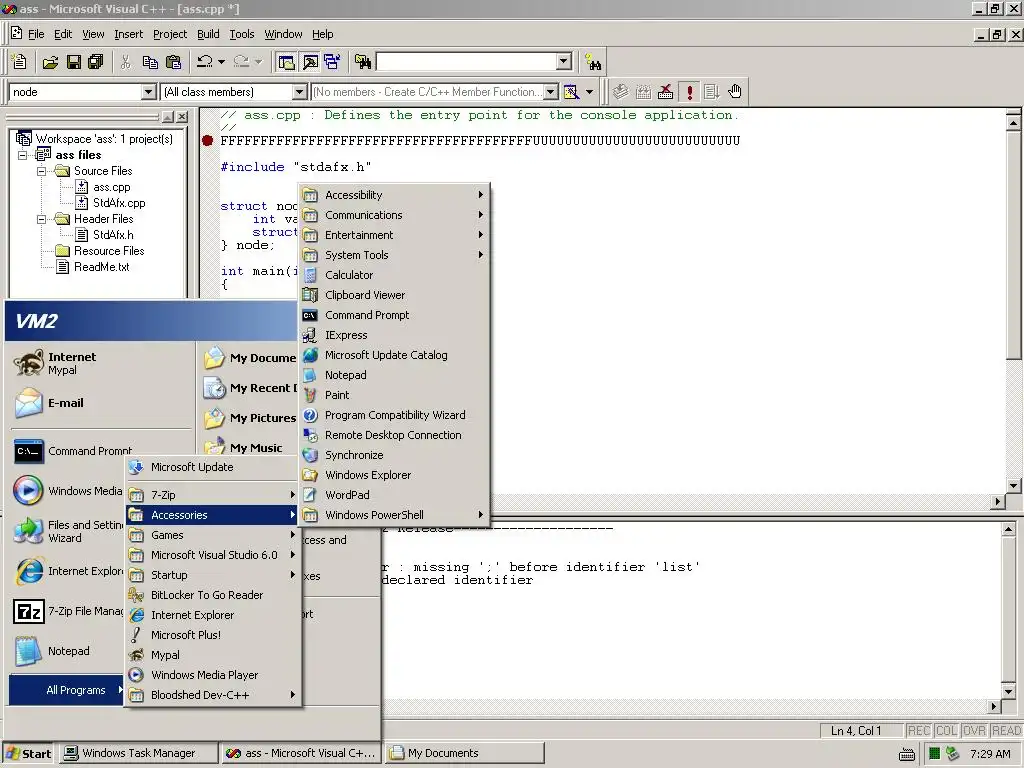Select ass.cpp in the workspace tree
1024x768 pixels.
pos(112,187)
